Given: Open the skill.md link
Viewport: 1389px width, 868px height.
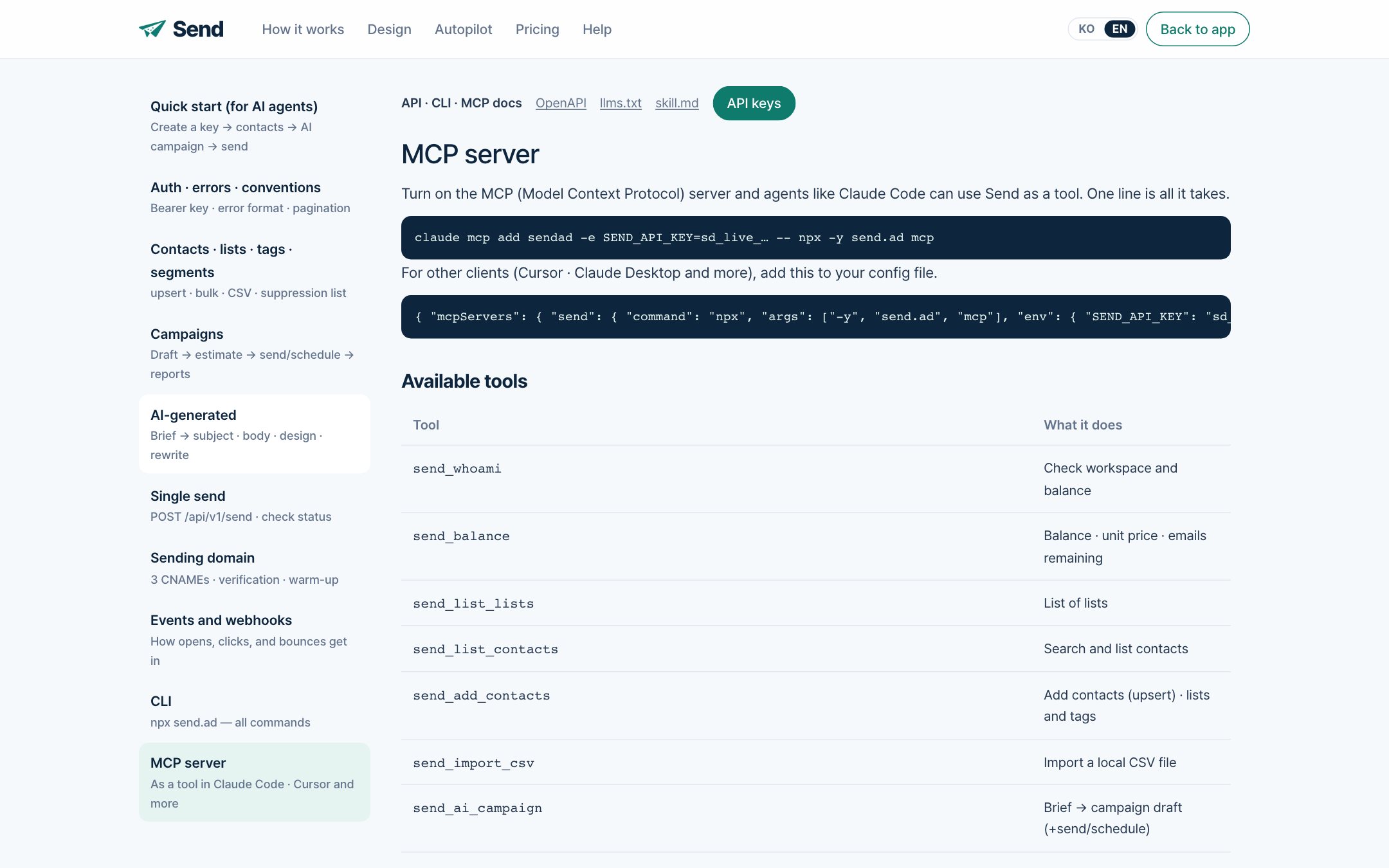Looking at the screenshot, I should click(676, 103).
